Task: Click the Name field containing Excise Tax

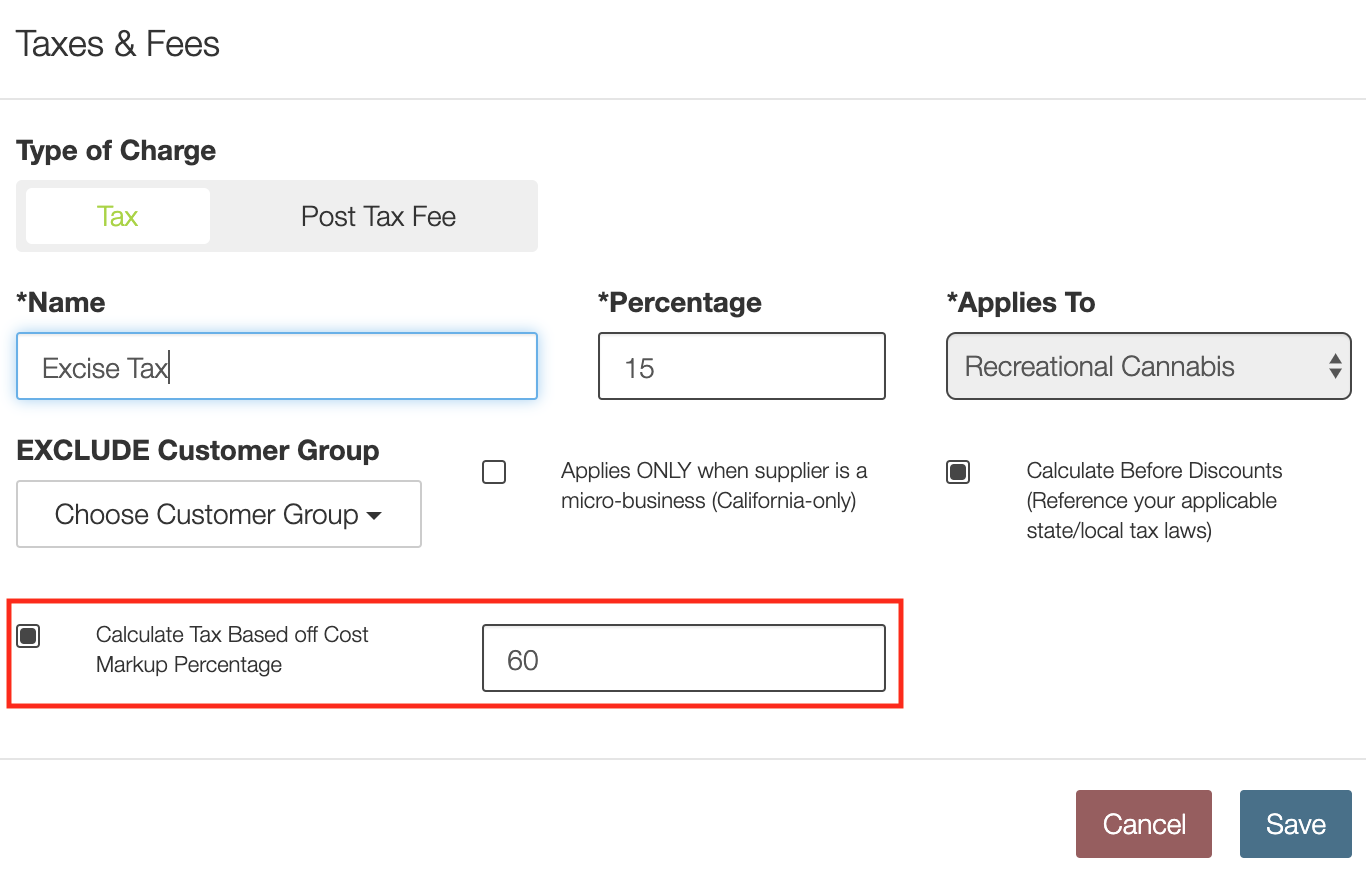Action: (x=277, y=367)
